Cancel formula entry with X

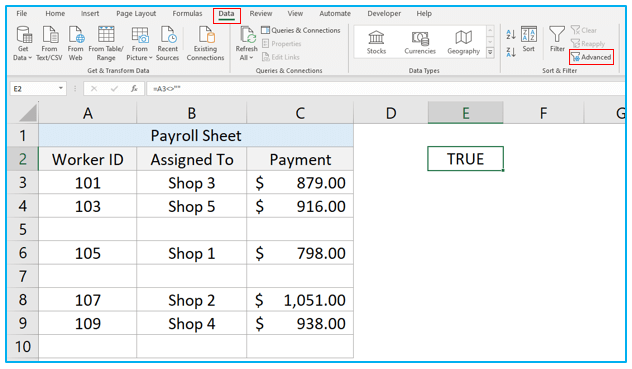pos(94,88)
